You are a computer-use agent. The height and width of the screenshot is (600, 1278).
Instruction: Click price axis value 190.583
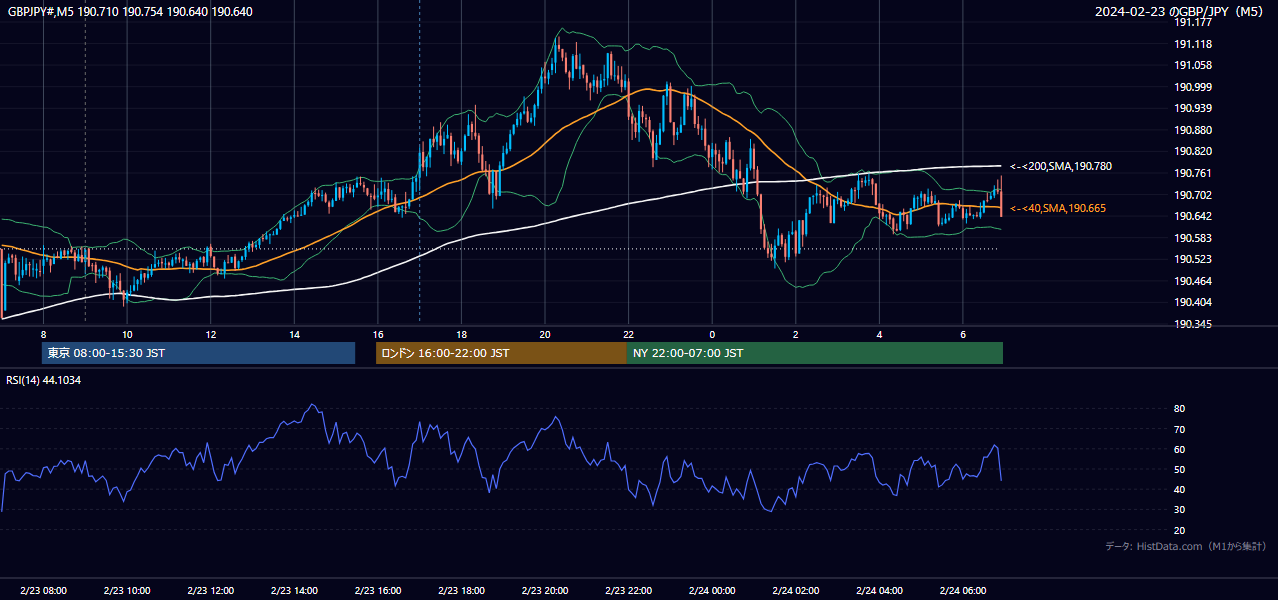[x=1192, y=238]
